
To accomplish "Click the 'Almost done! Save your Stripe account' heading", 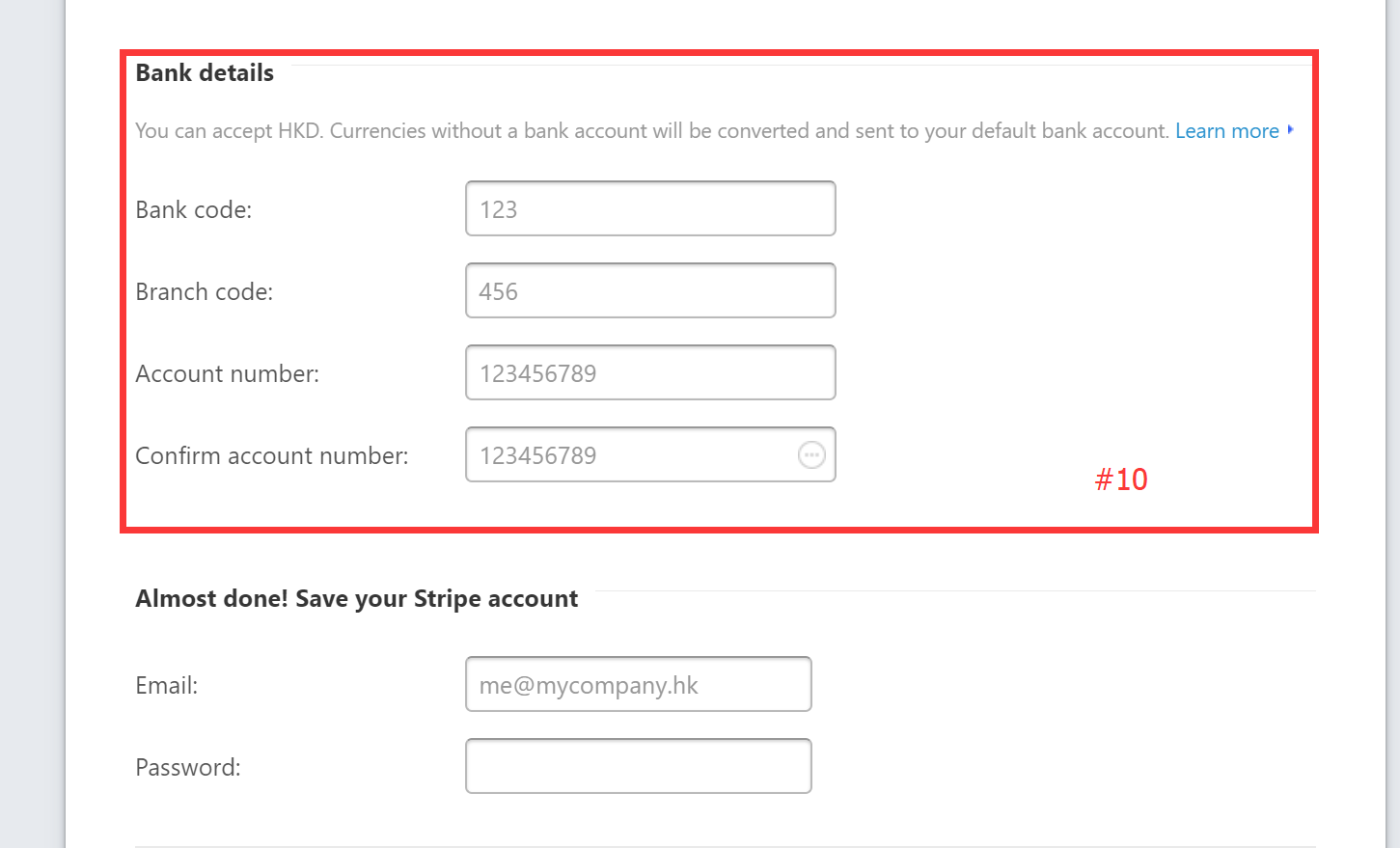I will (357, 599).
